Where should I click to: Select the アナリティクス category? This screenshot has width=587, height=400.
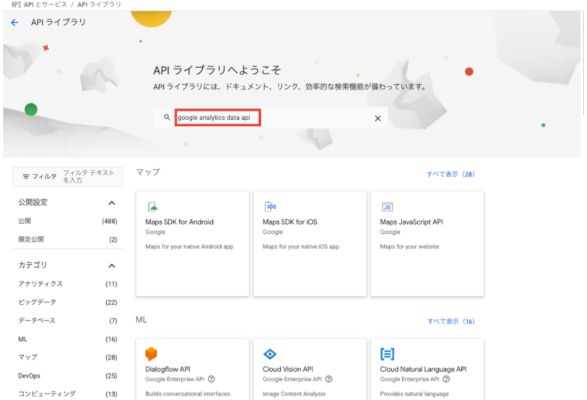coord(68,284)
